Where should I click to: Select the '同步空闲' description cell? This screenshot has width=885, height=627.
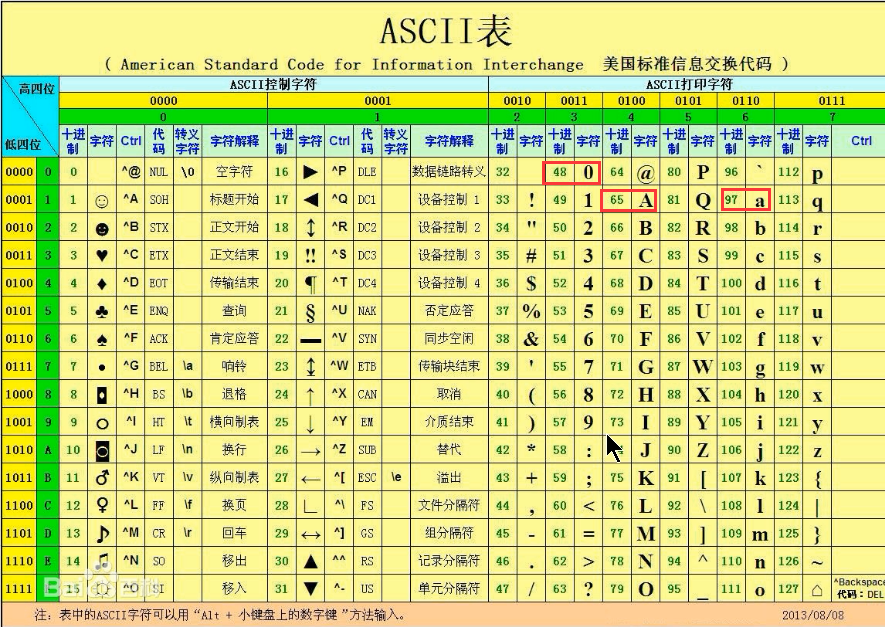(x=449, y=339)
